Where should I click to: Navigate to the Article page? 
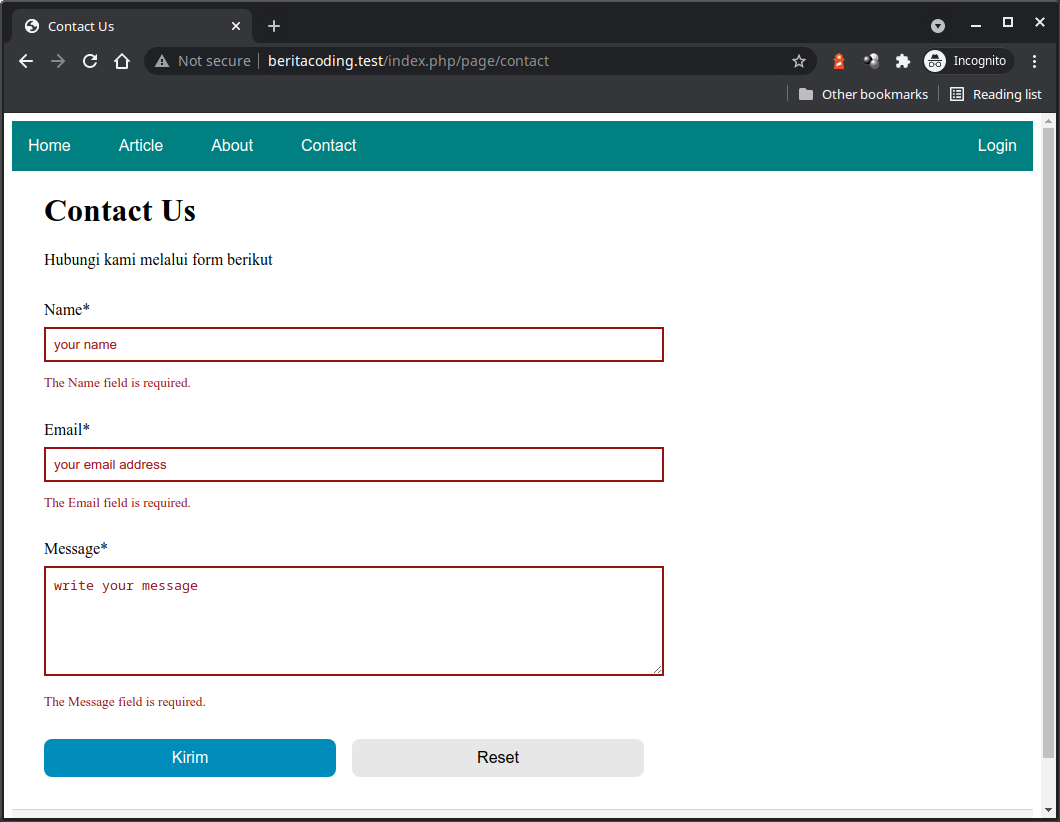[140, 145]
